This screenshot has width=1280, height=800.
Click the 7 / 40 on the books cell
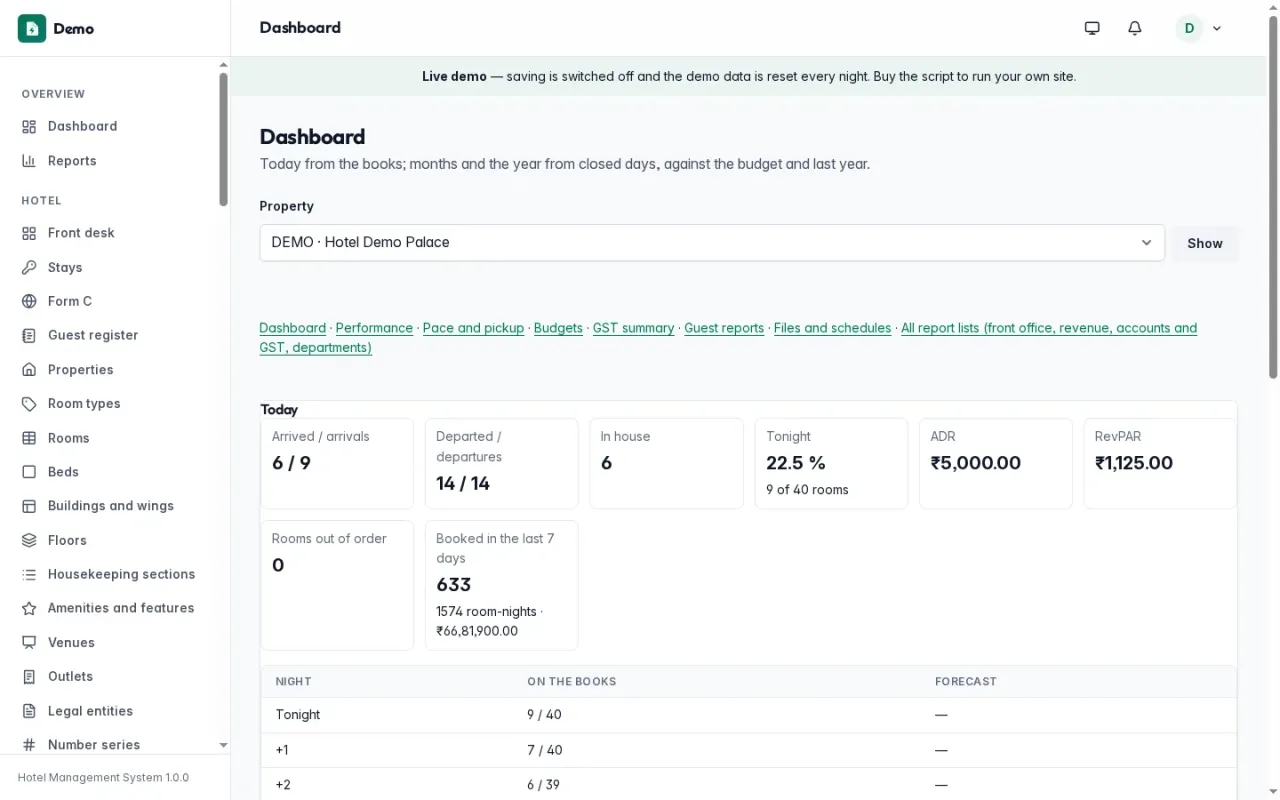[545, 750]
